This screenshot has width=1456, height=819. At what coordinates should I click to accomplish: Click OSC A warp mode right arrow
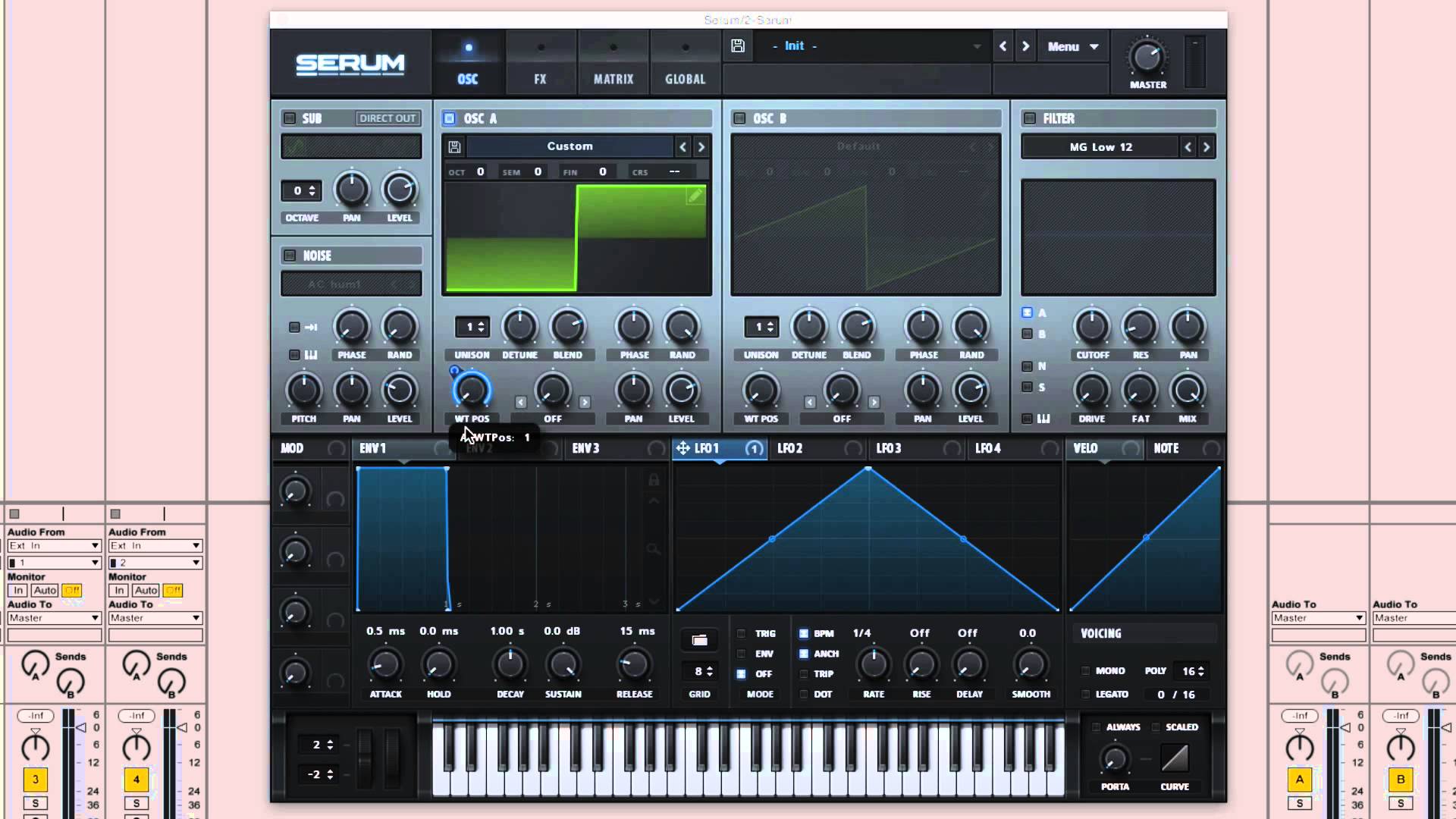[585, 402]
